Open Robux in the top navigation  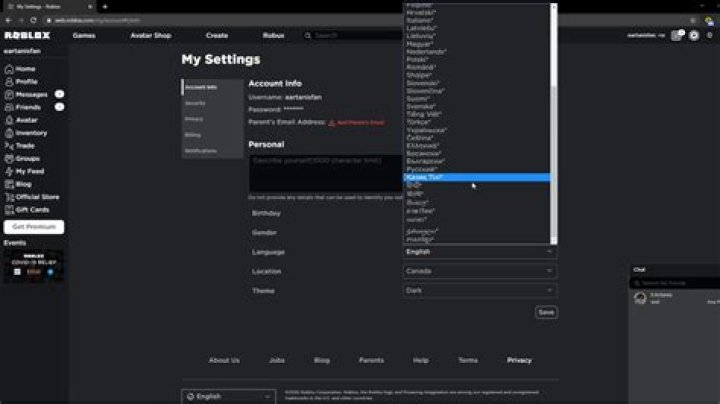pos(273,35)
